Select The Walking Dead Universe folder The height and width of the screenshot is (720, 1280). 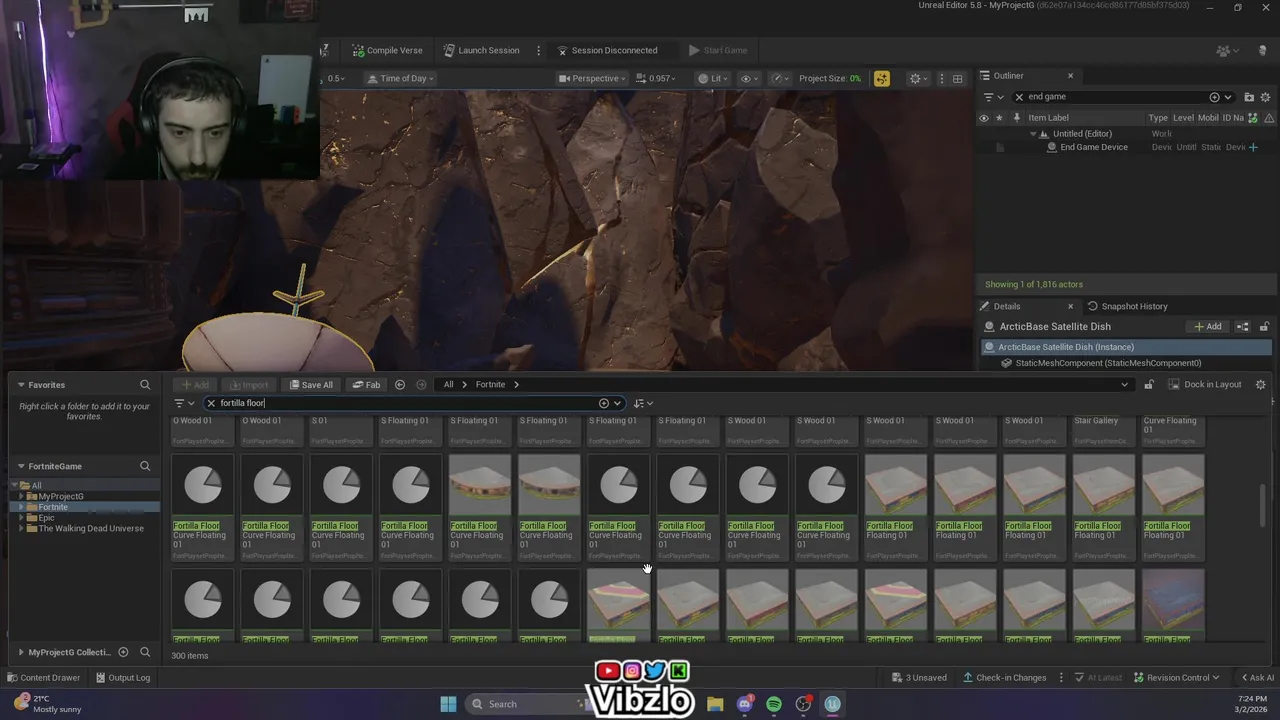pyautogui.click(x=90, y=529)
